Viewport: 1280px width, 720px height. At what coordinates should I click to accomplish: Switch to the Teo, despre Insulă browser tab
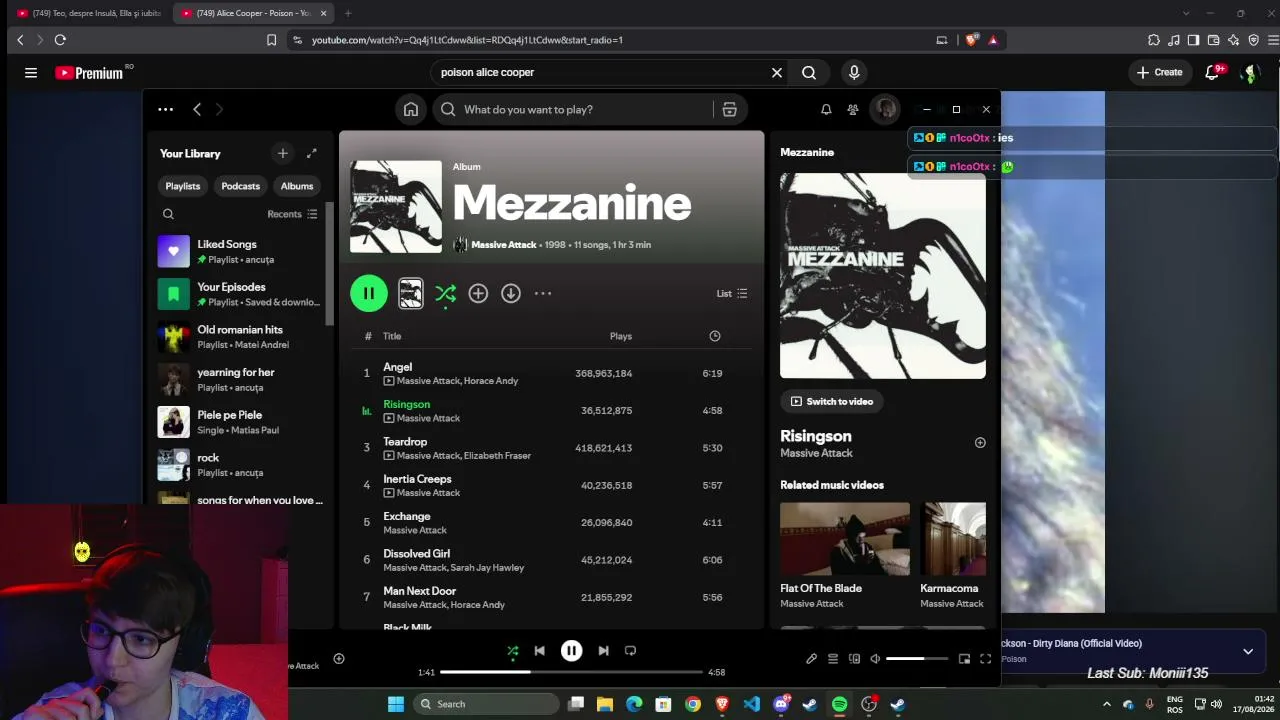87,13
